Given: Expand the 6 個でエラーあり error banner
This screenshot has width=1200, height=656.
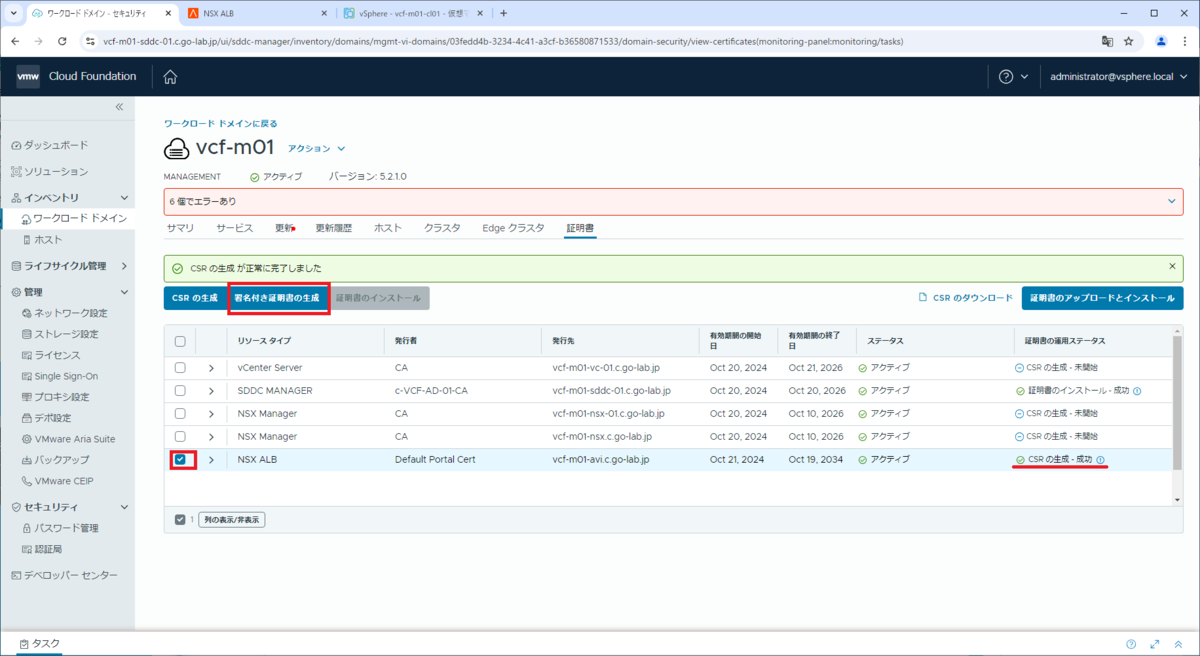Looking at the screenshot, I should point(1172,201).
